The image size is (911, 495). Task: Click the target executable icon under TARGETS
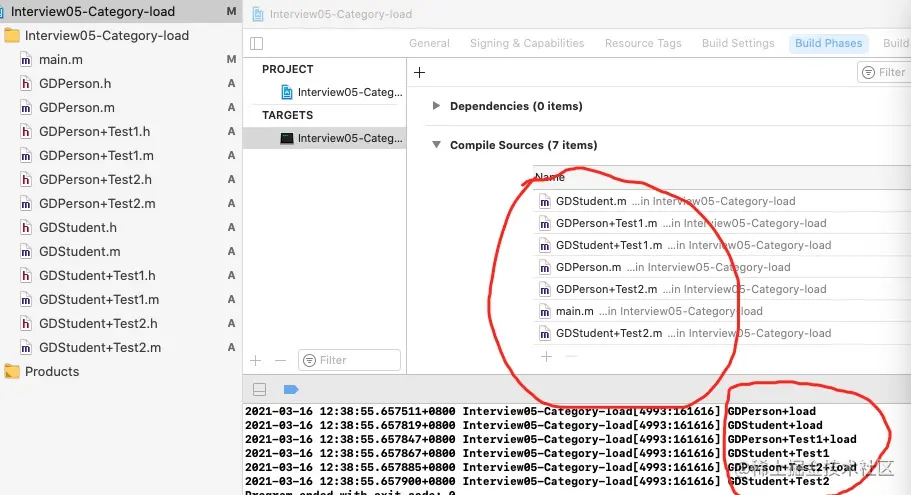click(286, 138)
